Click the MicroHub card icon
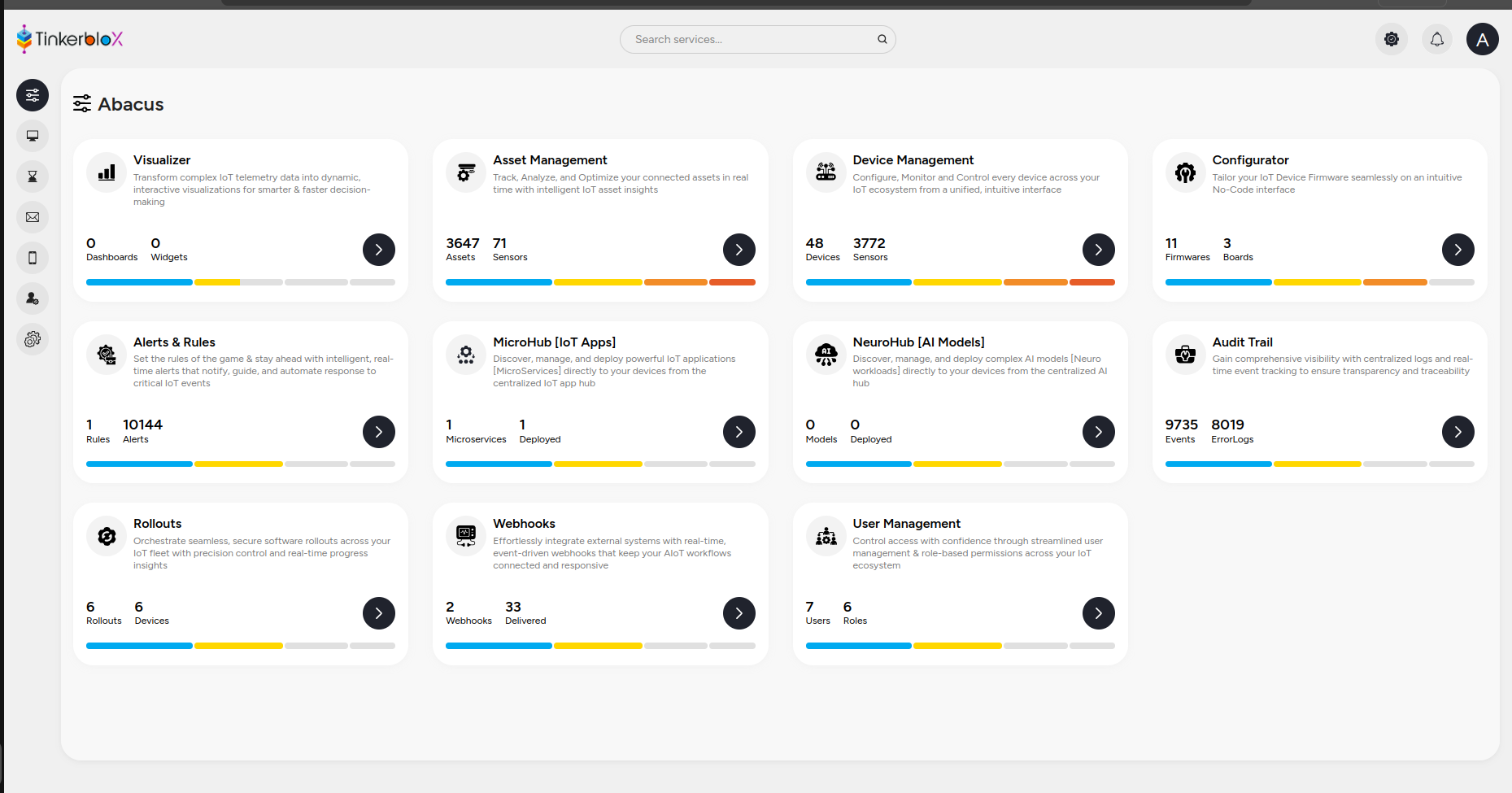The image size is (1512, 793). (x=466, y=355)
